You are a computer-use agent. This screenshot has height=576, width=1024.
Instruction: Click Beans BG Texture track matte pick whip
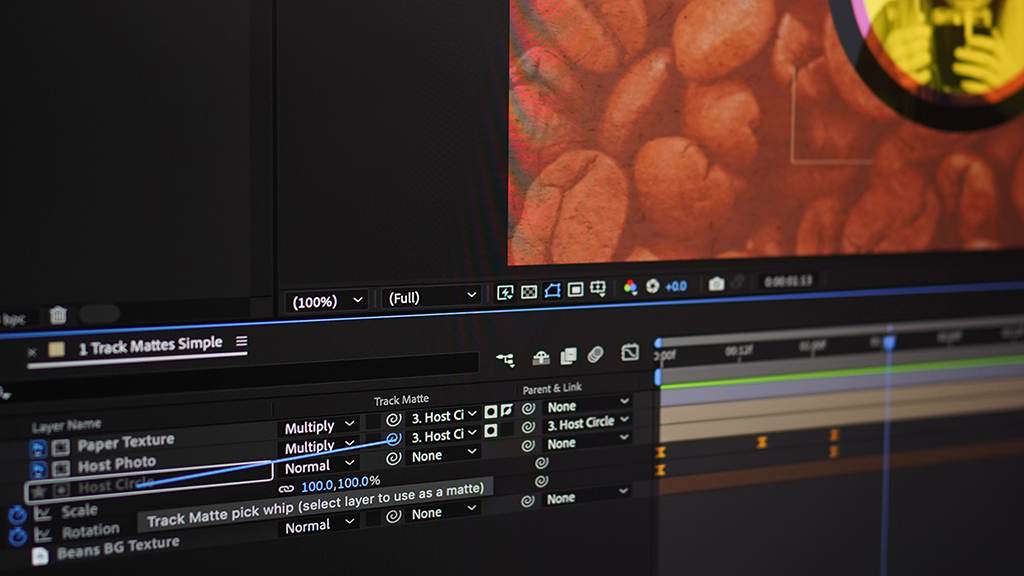[393, 516]
